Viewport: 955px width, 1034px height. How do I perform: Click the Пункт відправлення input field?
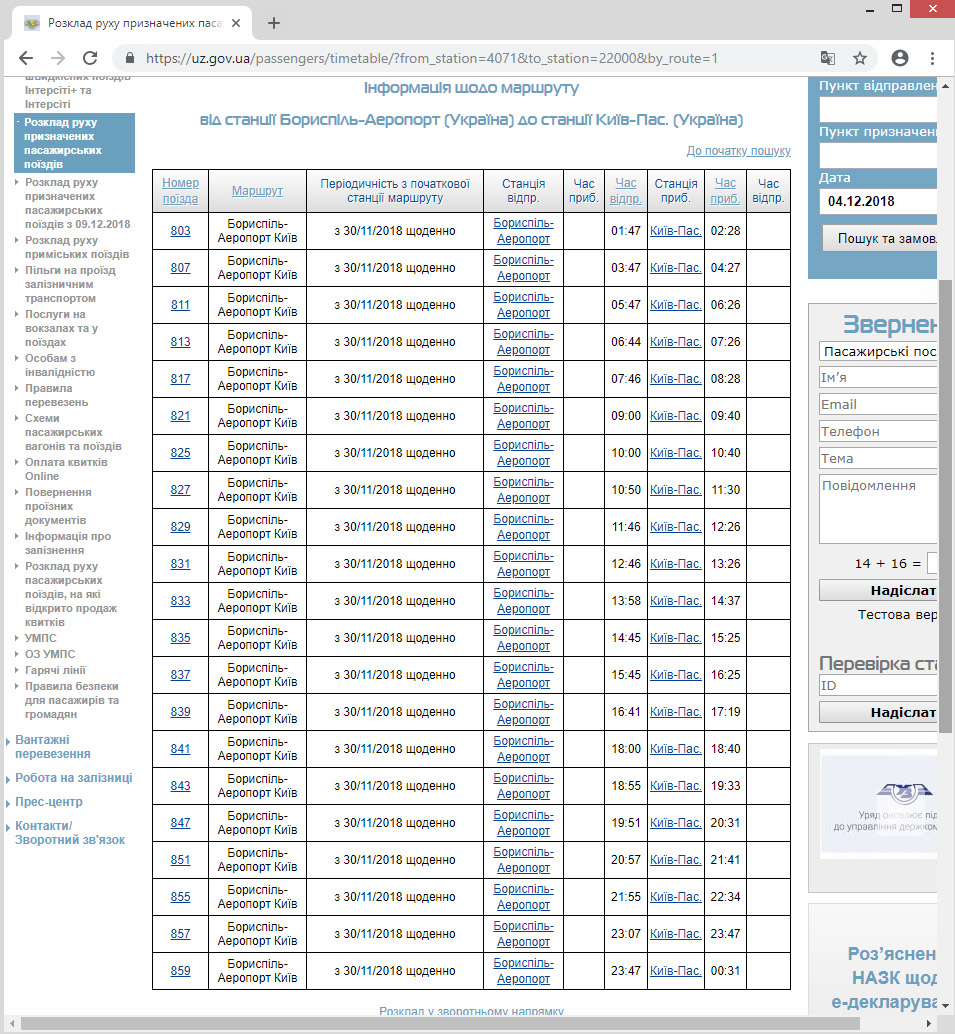[x=878, y=109]
